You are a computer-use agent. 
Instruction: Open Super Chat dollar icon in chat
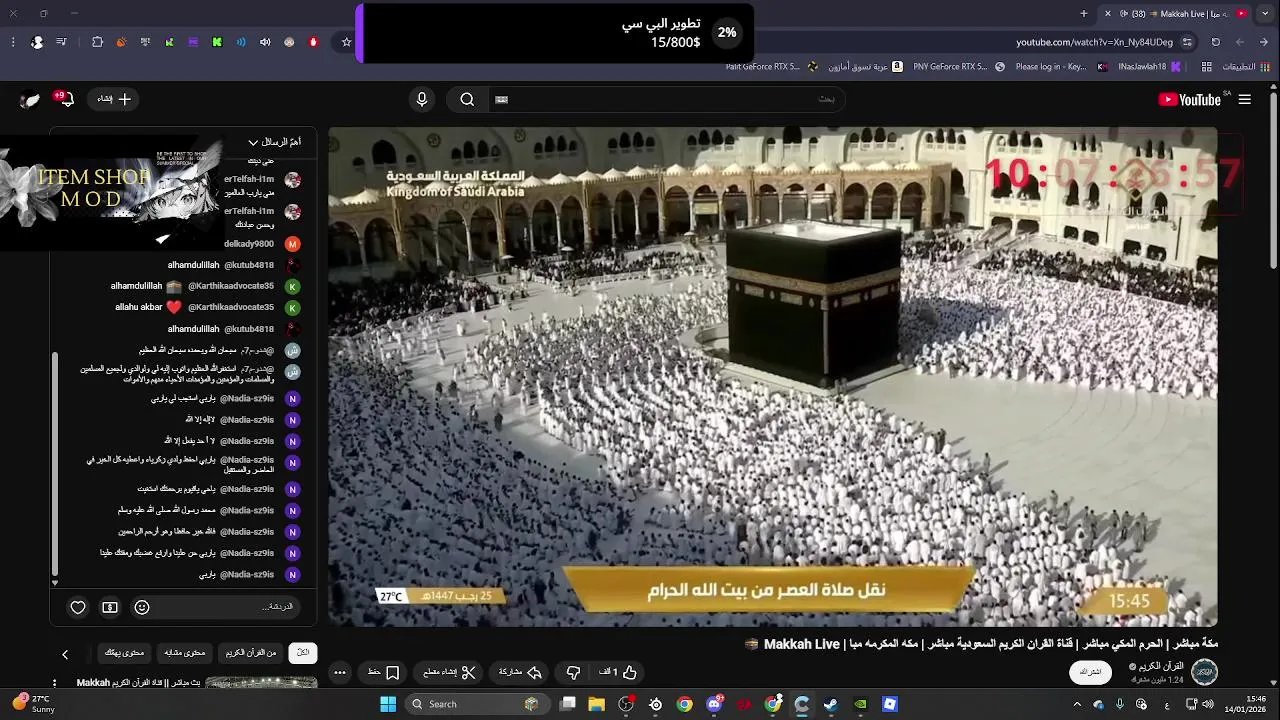[x=110, y=607]
